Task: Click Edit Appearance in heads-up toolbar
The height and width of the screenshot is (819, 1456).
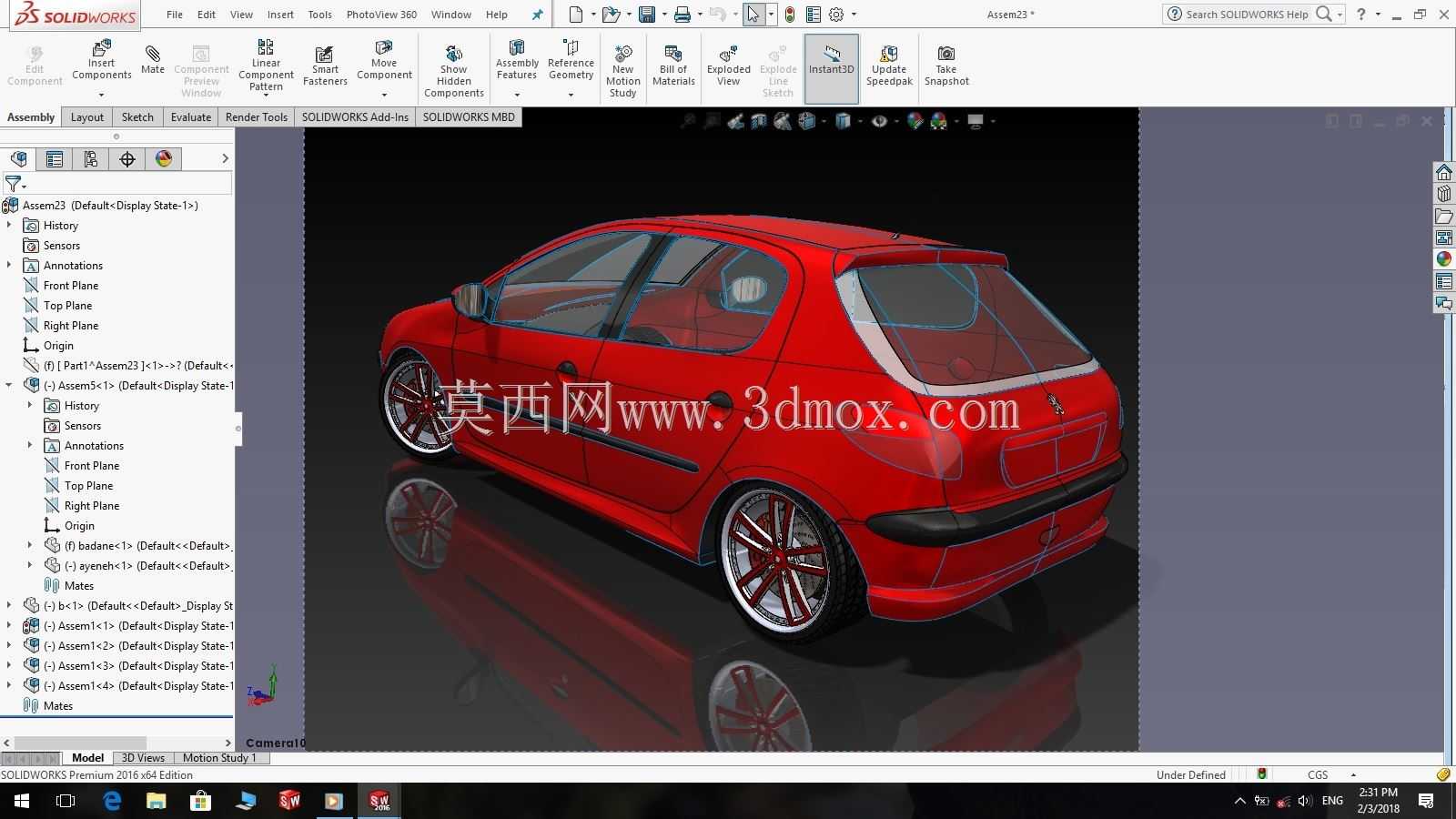Action: (915, 121)
